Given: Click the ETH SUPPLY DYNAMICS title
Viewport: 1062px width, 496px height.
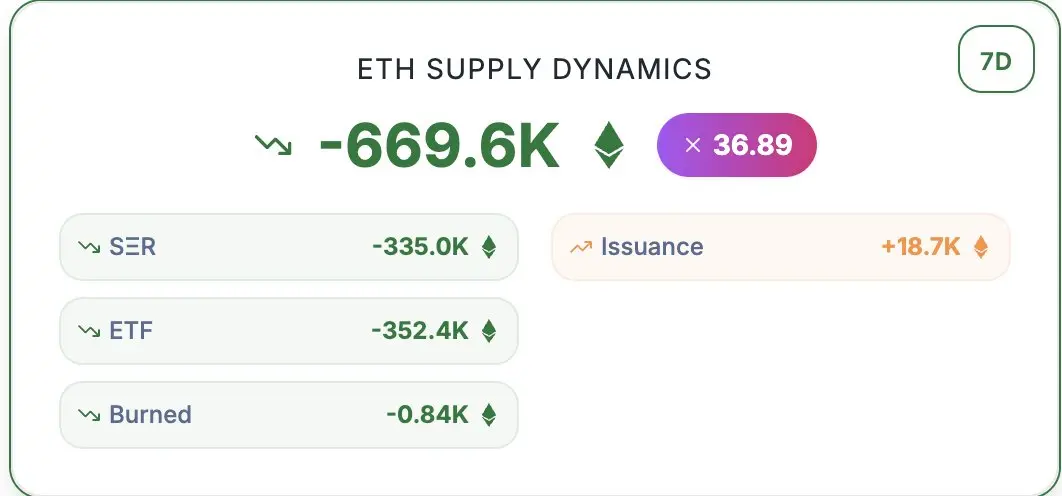Looking at the screenshot, I should tap(534, 69).
